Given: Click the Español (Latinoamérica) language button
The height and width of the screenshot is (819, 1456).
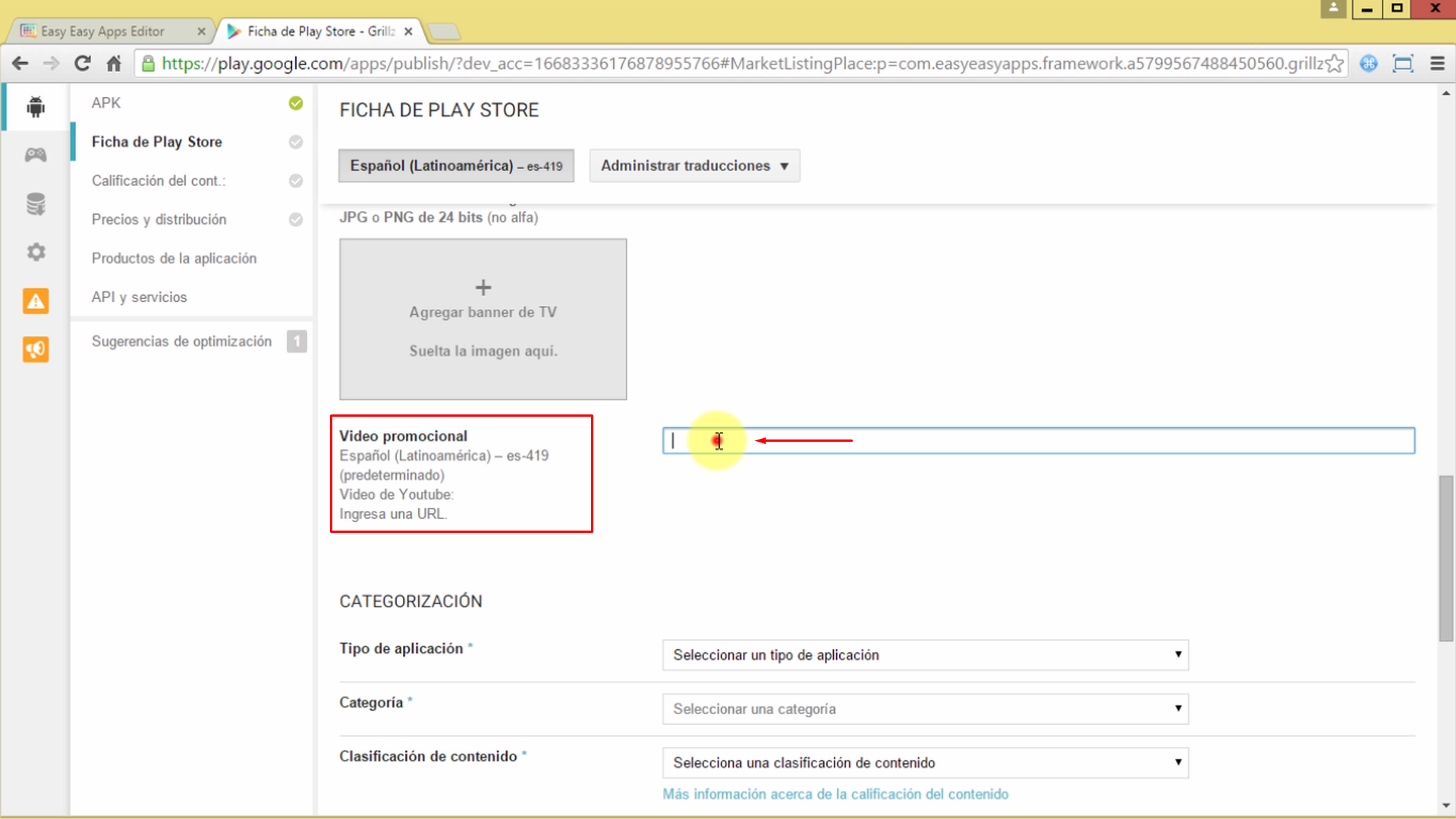Looking at the screenshot, I should click(456, 165).
